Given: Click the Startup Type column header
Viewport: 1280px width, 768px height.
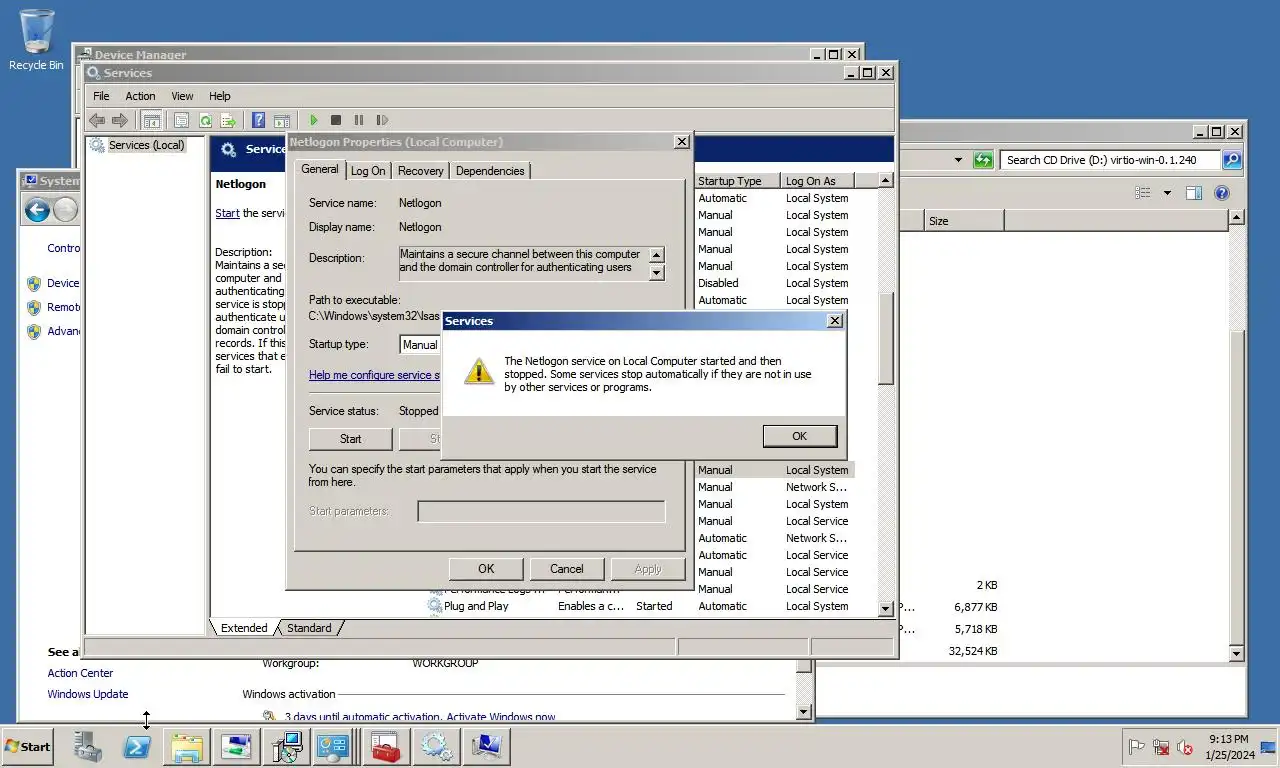Looking at the screenshot, I should point(737,181).
